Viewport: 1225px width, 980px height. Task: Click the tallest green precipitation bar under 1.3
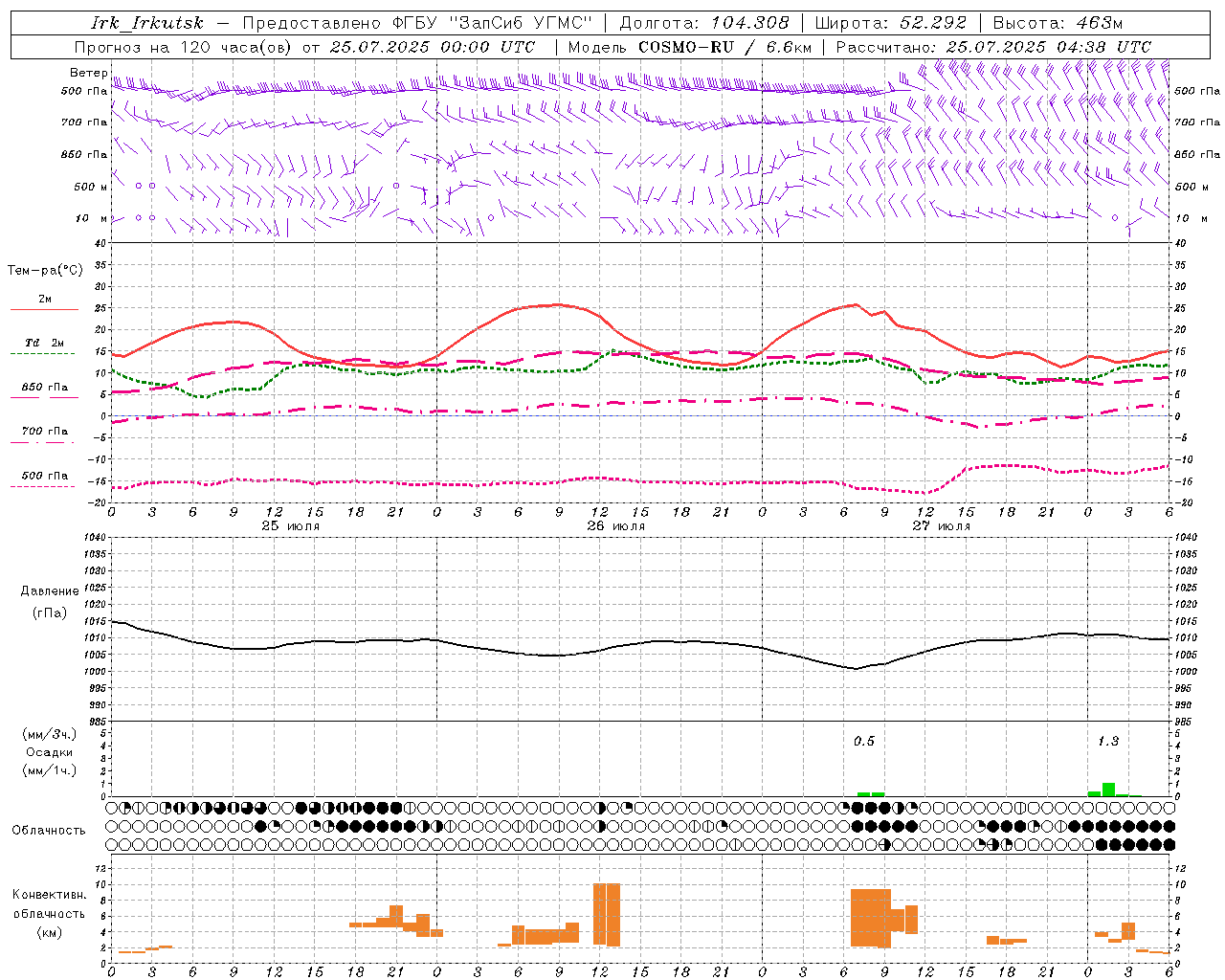1108,790
